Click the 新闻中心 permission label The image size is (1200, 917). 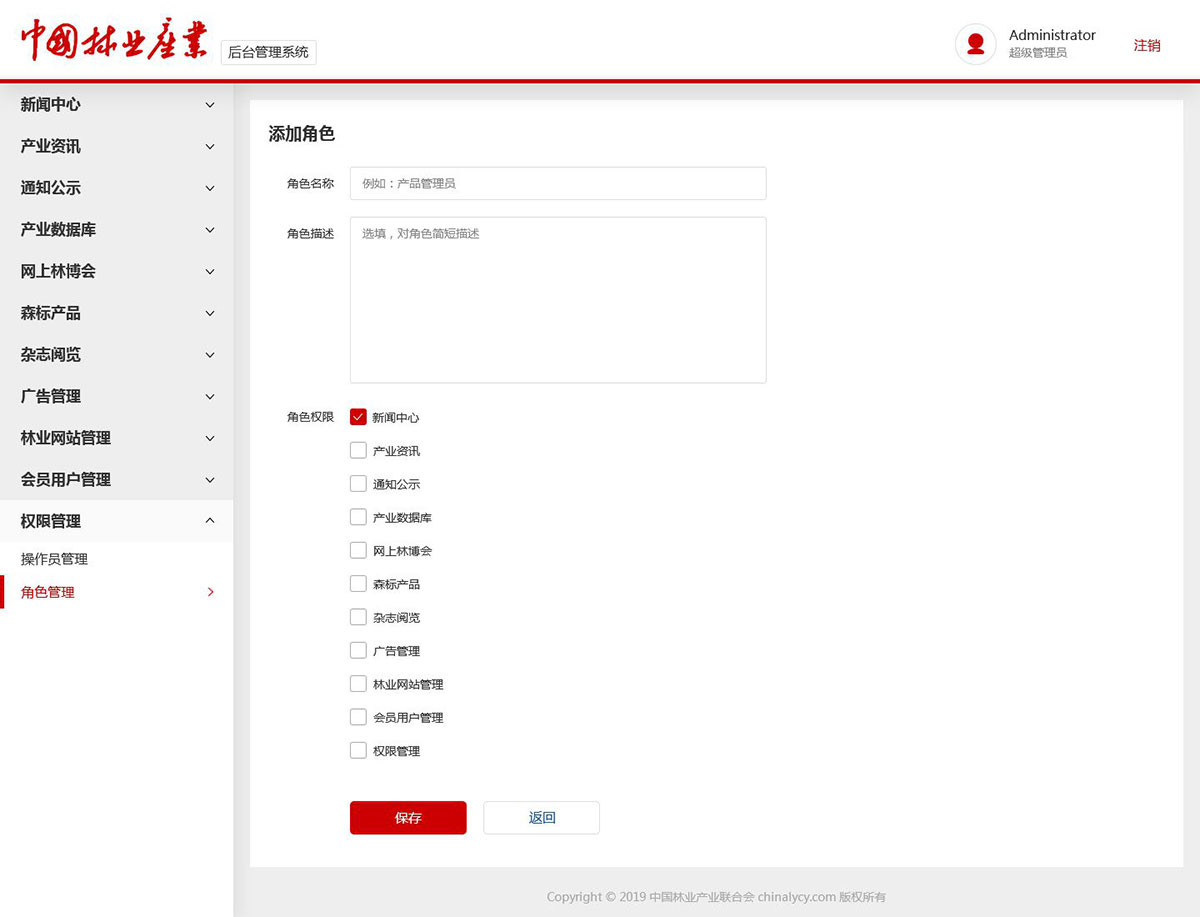pyautogui.click(x=396, y=418)
